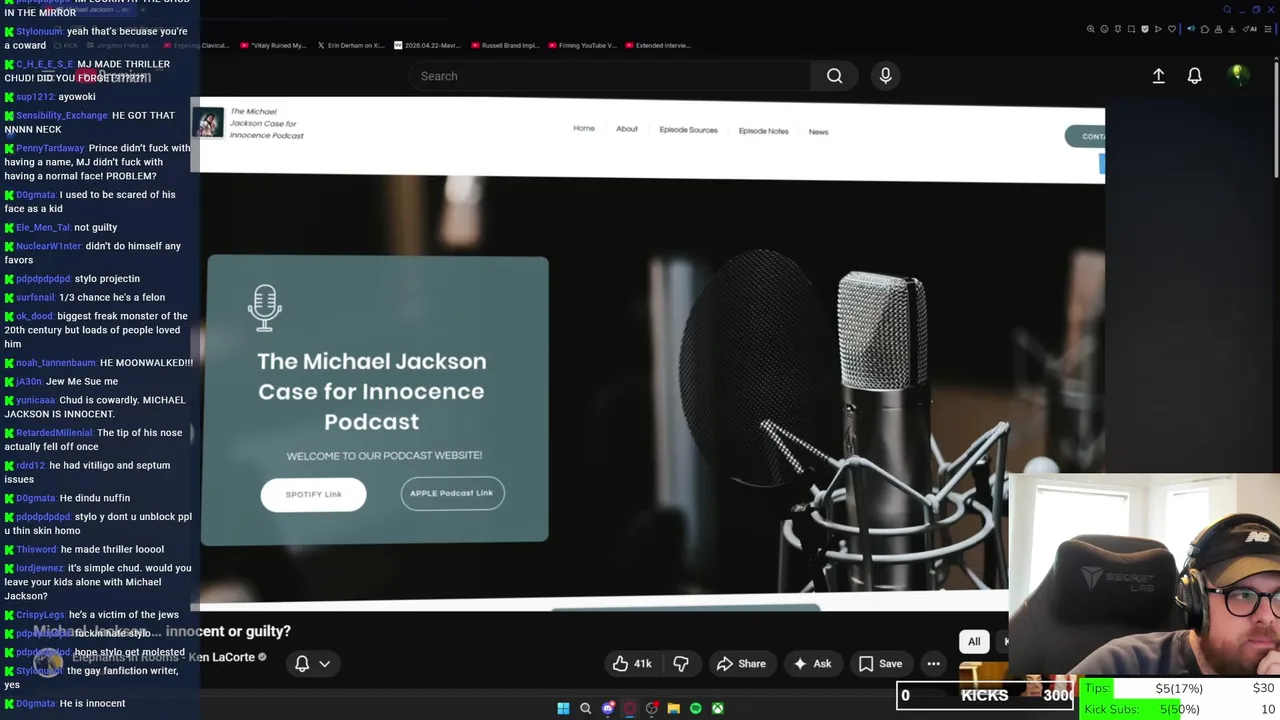
Task: Open the 'Filming YouTube V...' bookmark
Action: point(583,45)
